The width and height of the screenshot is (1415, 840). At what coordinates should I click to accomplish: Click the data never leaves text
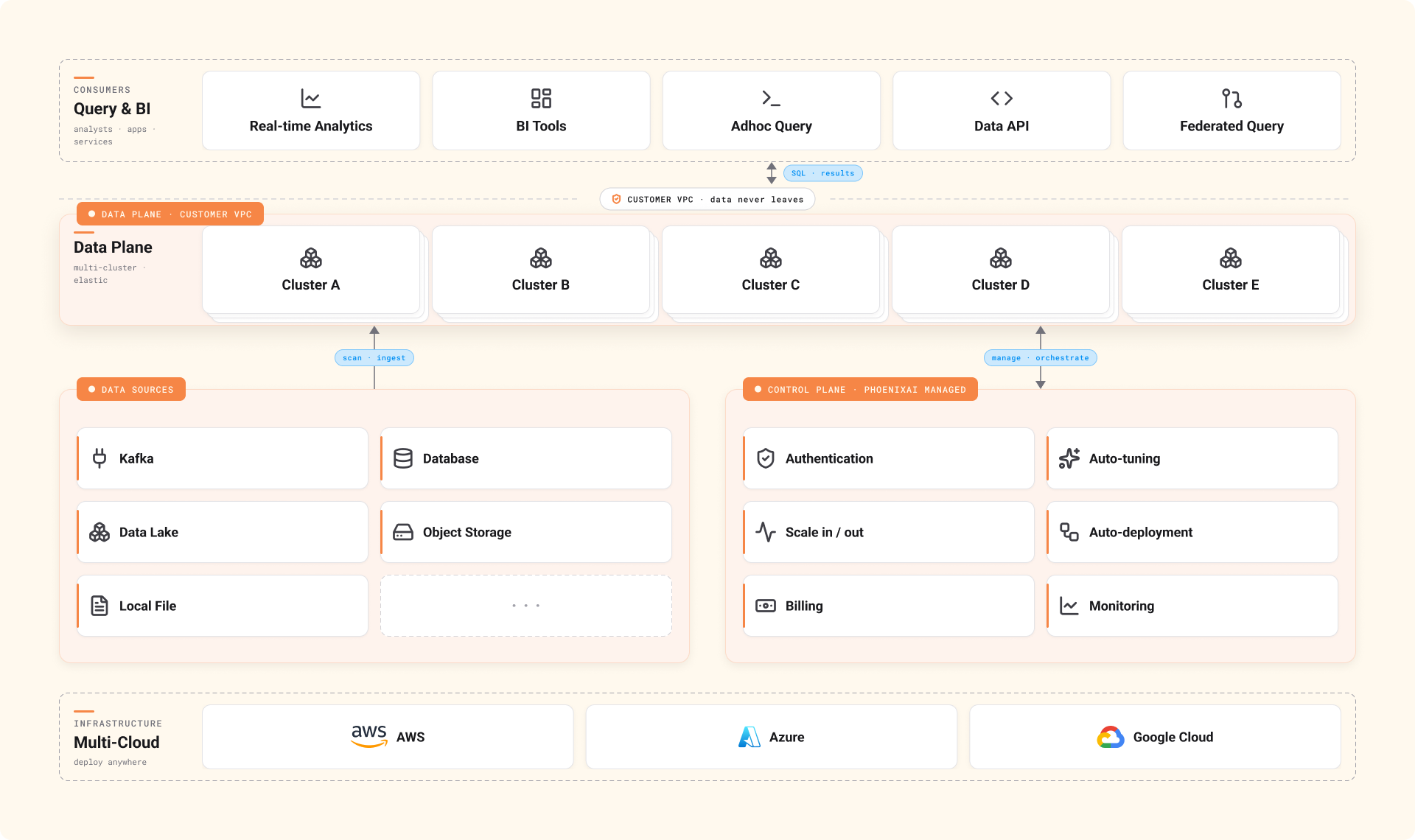[757, 200]
